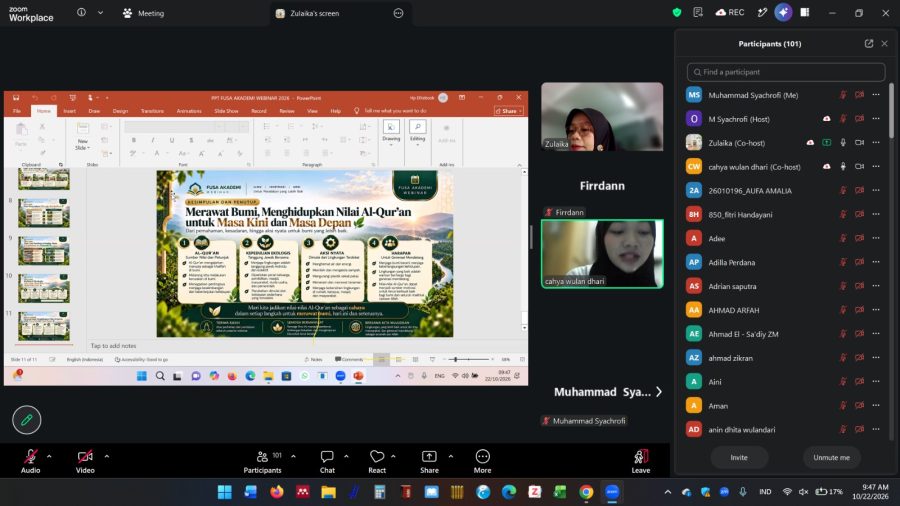Change view with the layout icon
The width and height of the screenshot is (900, 506).
[805, 13]
